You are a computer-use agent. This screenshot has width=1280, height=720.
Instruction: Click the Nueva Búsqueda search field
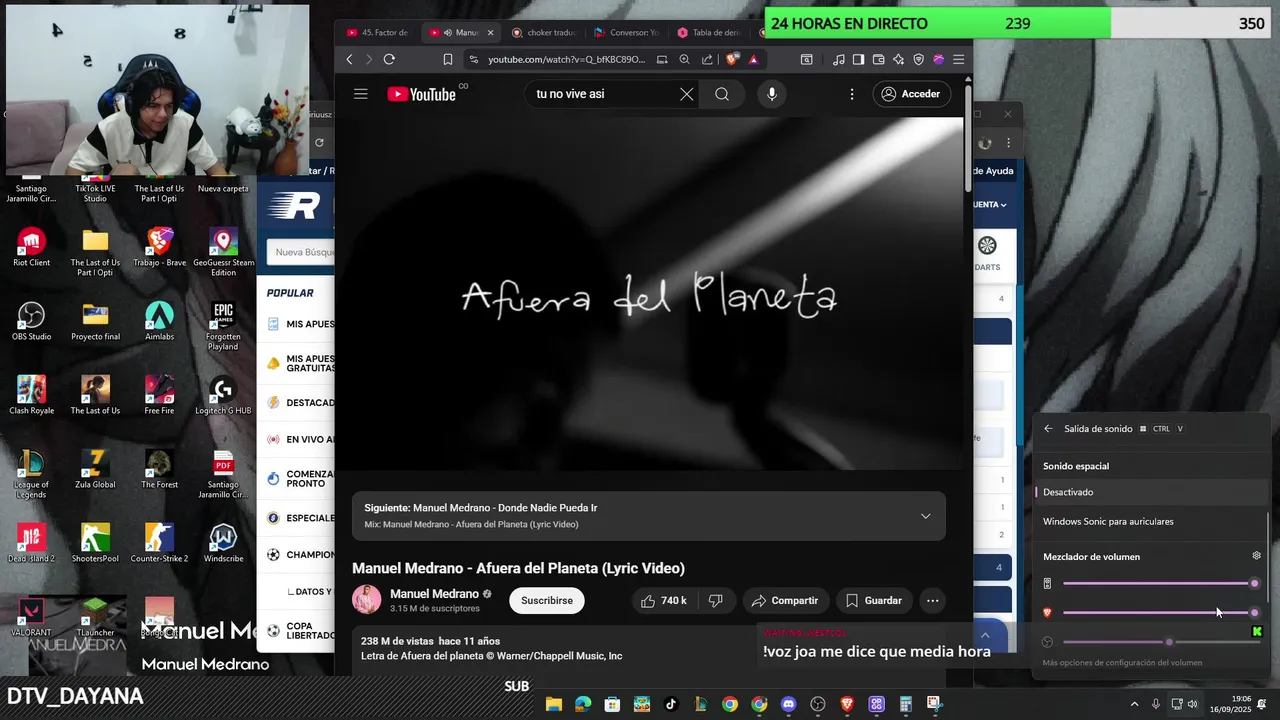[301, 252]
